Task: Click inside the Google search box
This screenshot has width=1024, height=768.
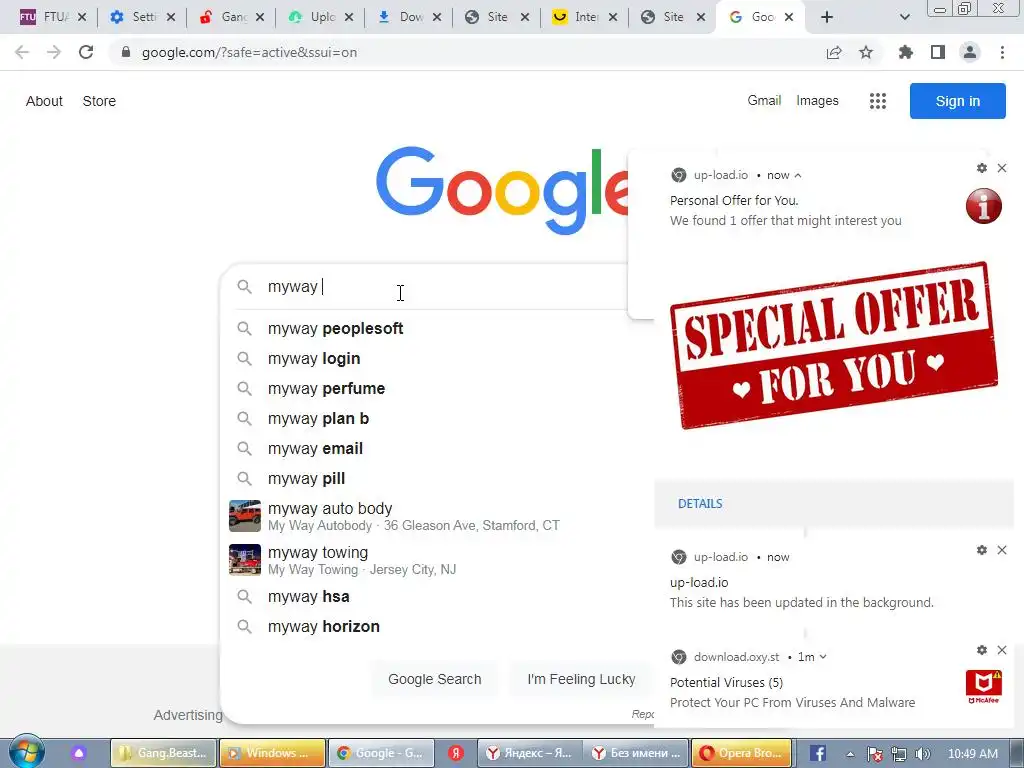Action: [444, 287]
